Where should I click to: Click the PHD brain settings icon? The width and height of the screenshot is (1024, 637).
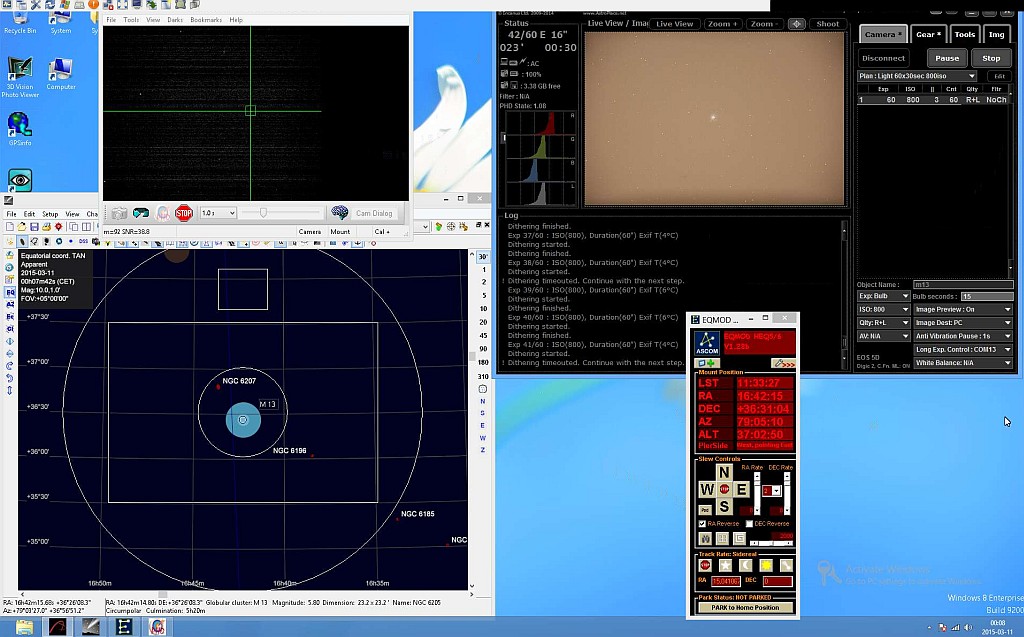tap(339, 213)
